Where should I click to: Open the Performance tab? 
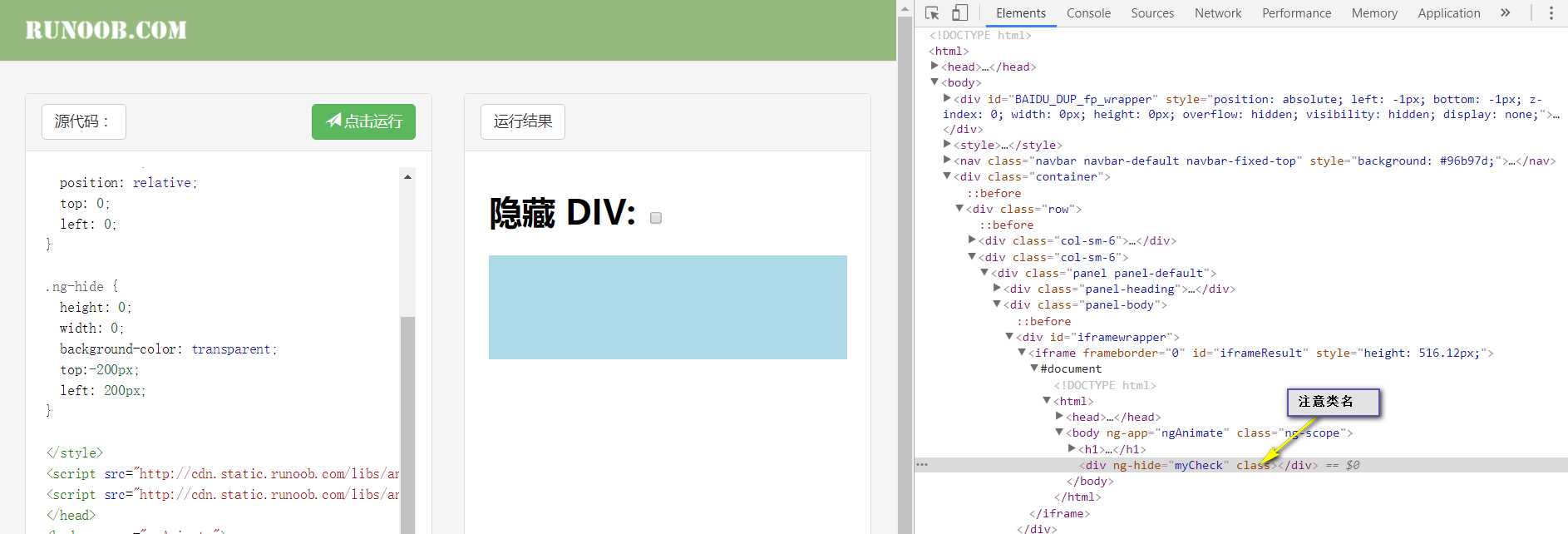(1296, 13)
